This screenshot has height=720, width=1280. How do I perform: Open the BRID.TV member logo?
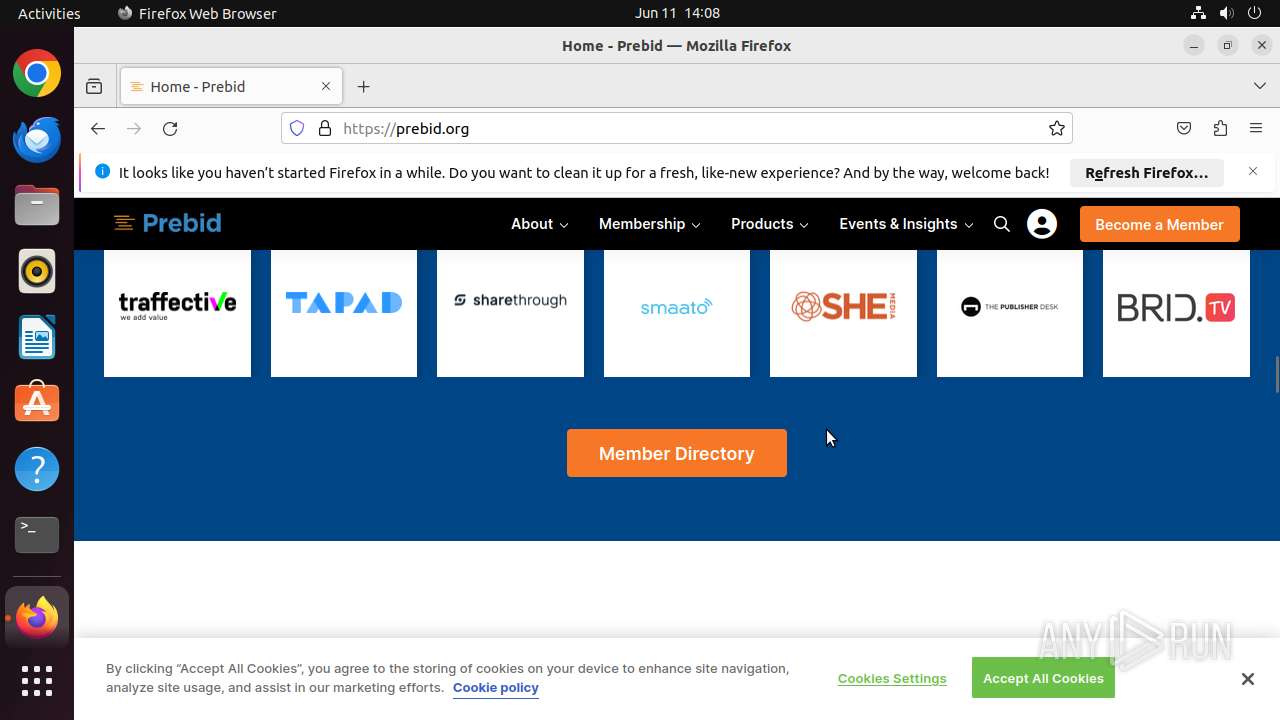click(x=1176, y=305)
